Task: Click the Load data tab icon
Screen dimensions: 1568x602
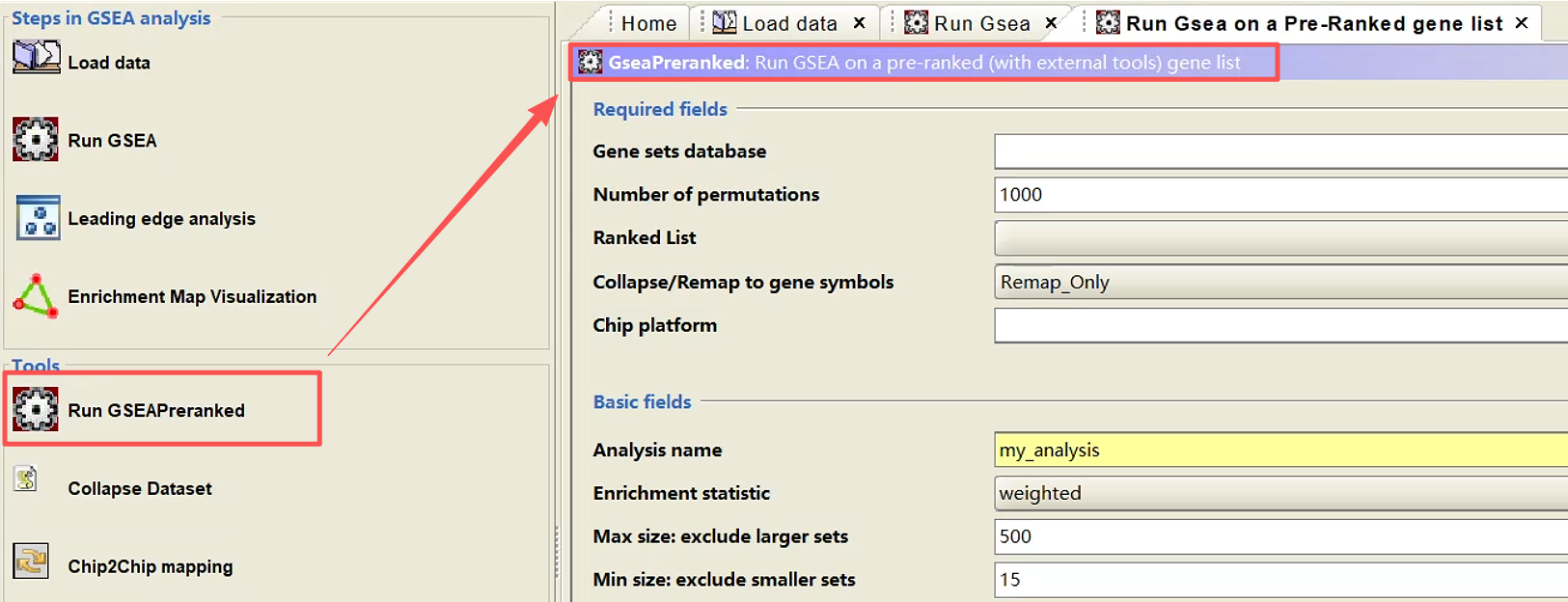Action: tap(725, 22)
